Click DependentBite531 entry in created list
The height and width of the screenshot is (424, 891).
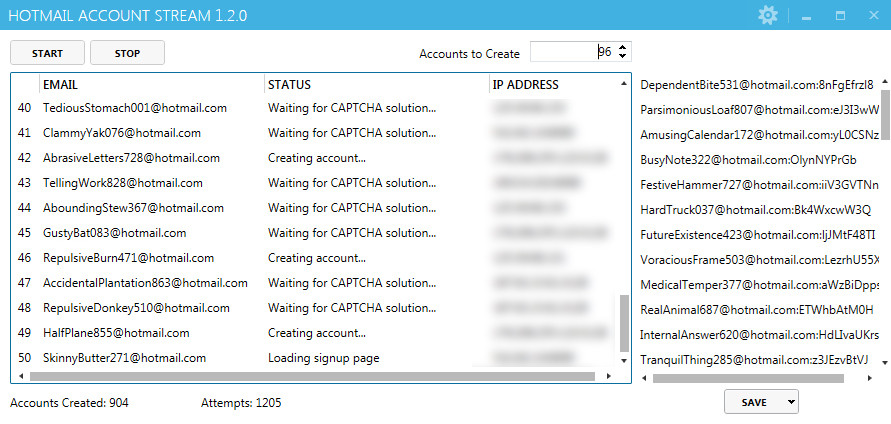757,85
